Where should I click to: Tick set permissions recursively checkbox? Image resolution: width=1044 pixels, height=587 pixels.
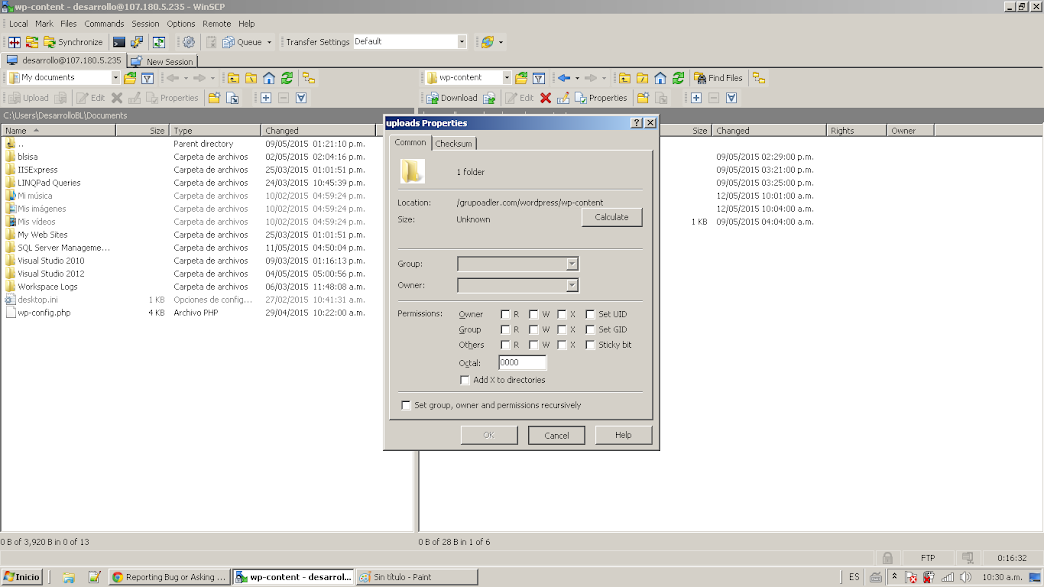pos(406,405)
